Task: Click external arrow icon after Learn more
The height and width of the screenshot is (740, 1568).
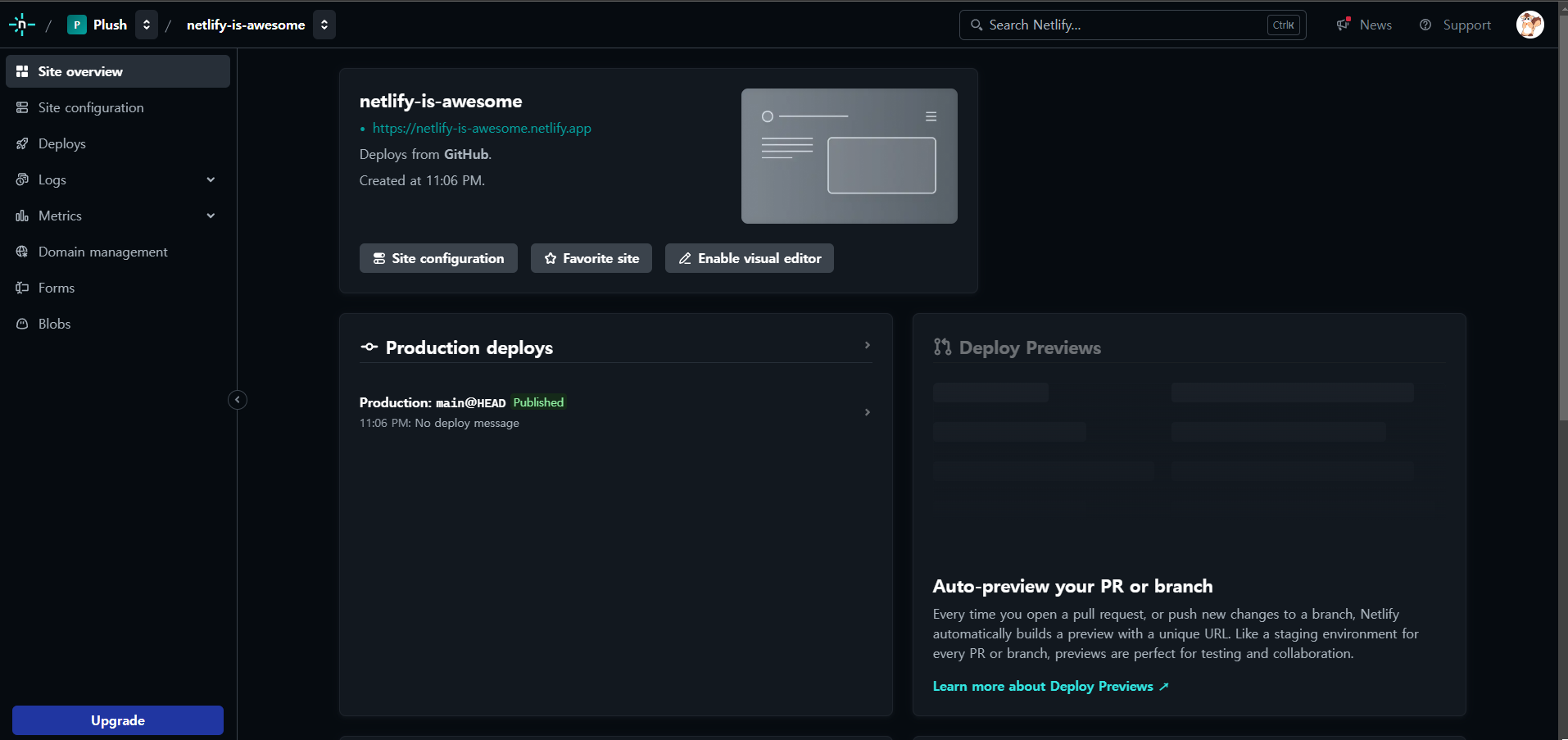Action: (x=1164, y=687)
